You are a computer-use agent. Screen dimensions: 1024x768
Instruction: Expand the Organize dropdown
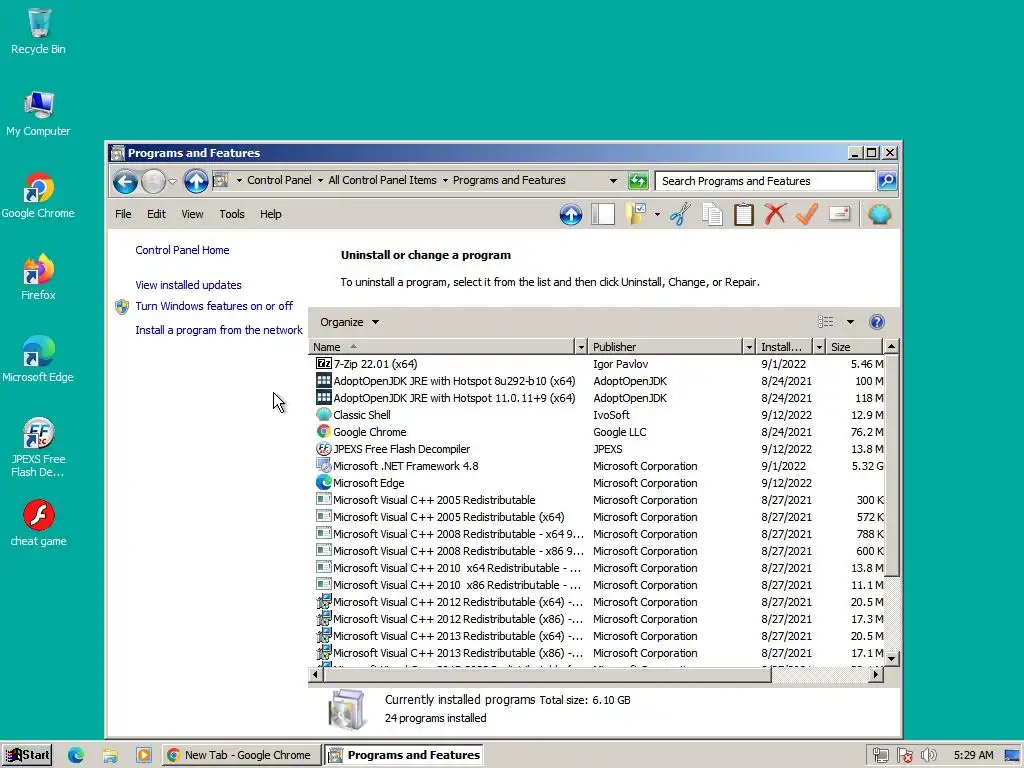tap(349, 322)
